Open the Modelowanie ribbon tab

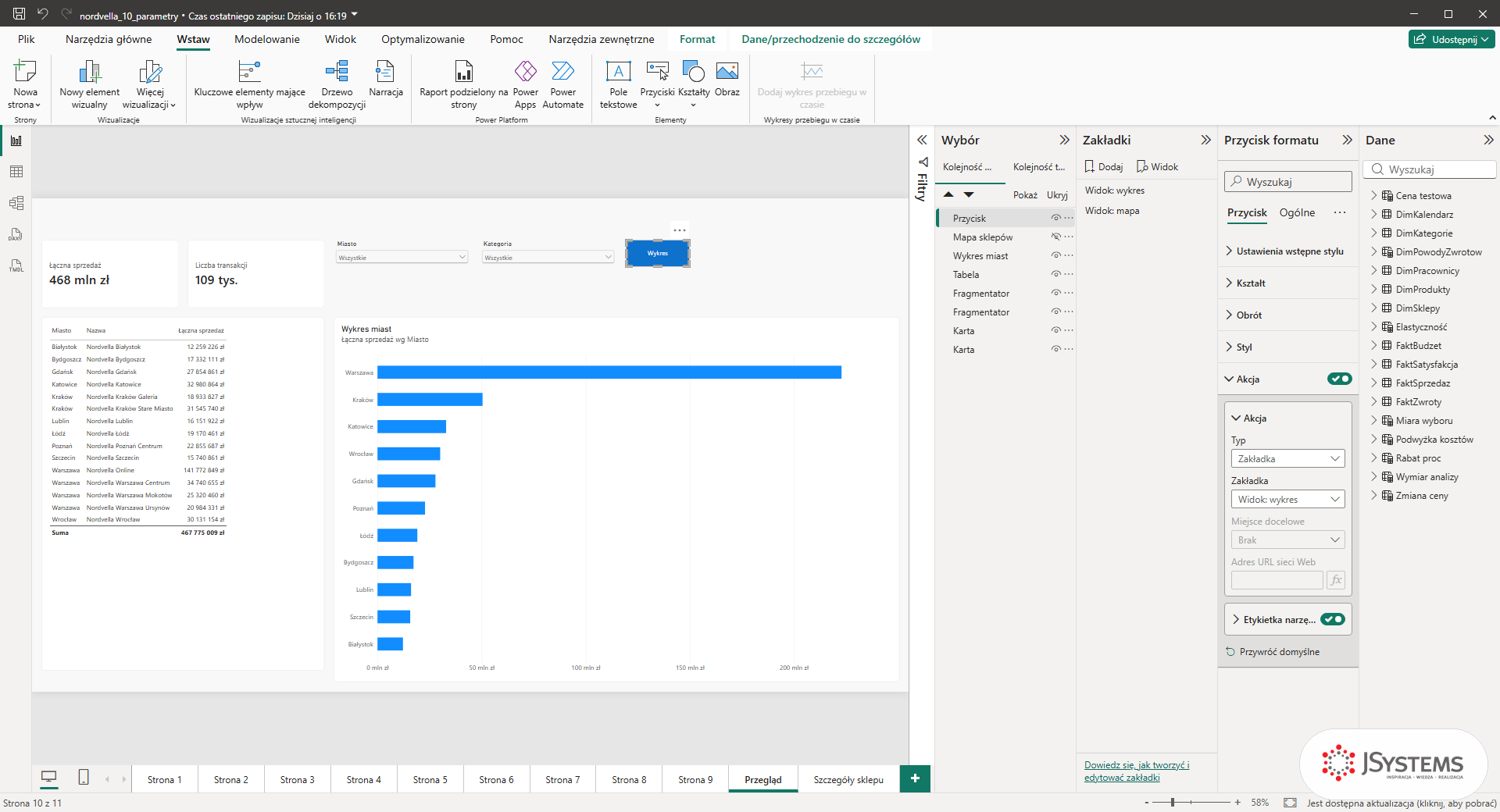[x=266, y=39]
